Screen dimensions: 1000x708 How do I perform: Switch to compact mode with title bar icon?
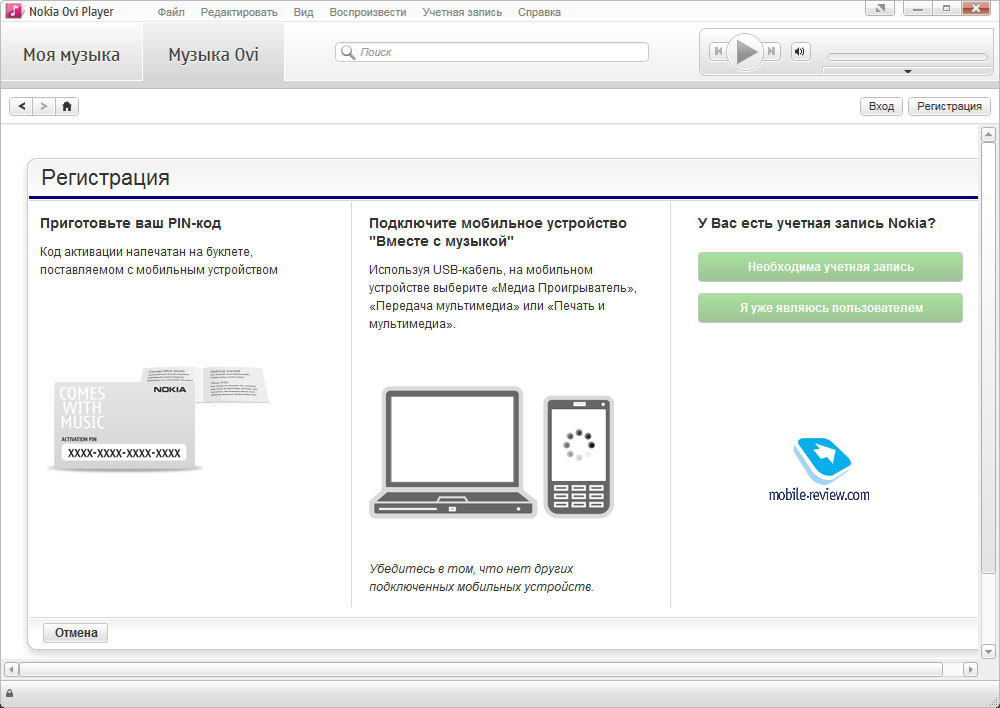tap(879, 9)
